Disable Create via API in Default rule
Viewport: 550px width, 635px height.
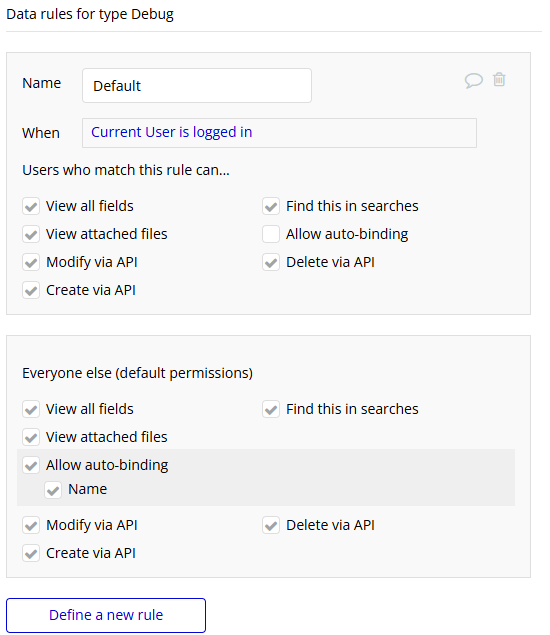click(31, 290)
